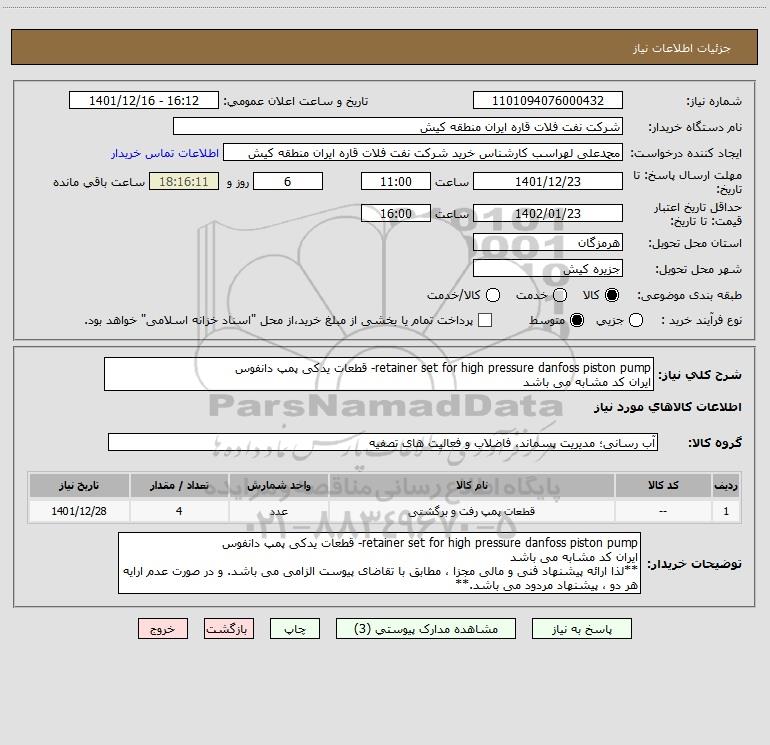The image size is (770, 745).
Task: Click the unit cell عدد
Action: 278,511
